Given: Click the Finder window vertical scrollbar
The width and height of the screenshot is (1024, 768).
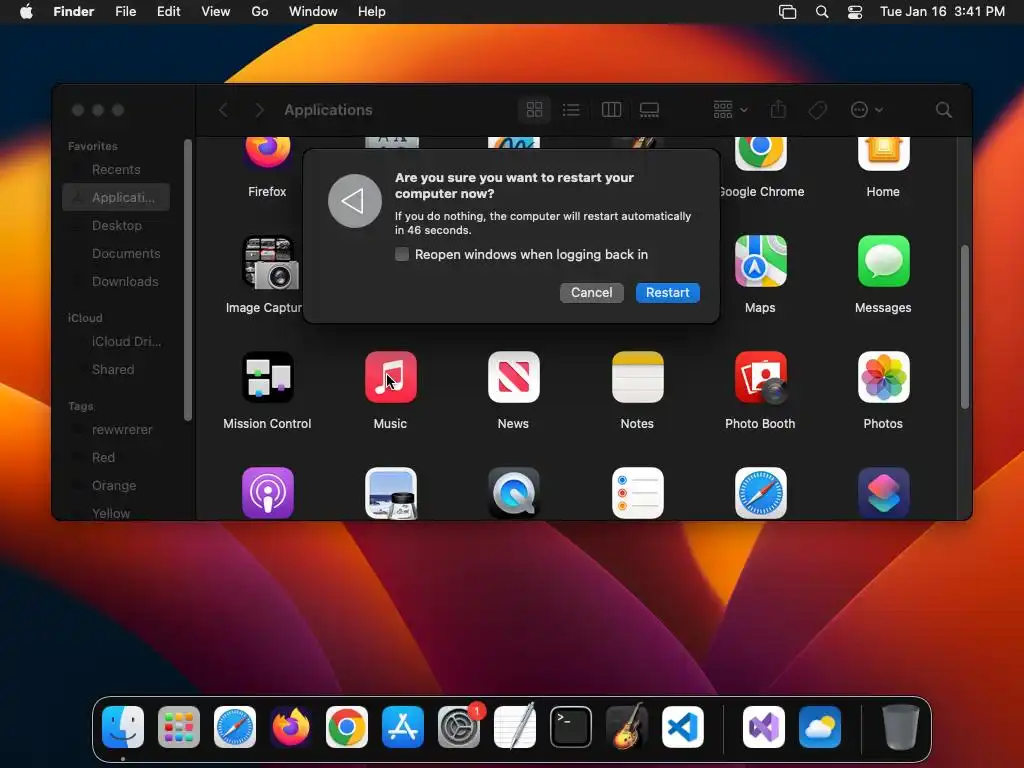Looking at the screenshot, I should (965, 327).
